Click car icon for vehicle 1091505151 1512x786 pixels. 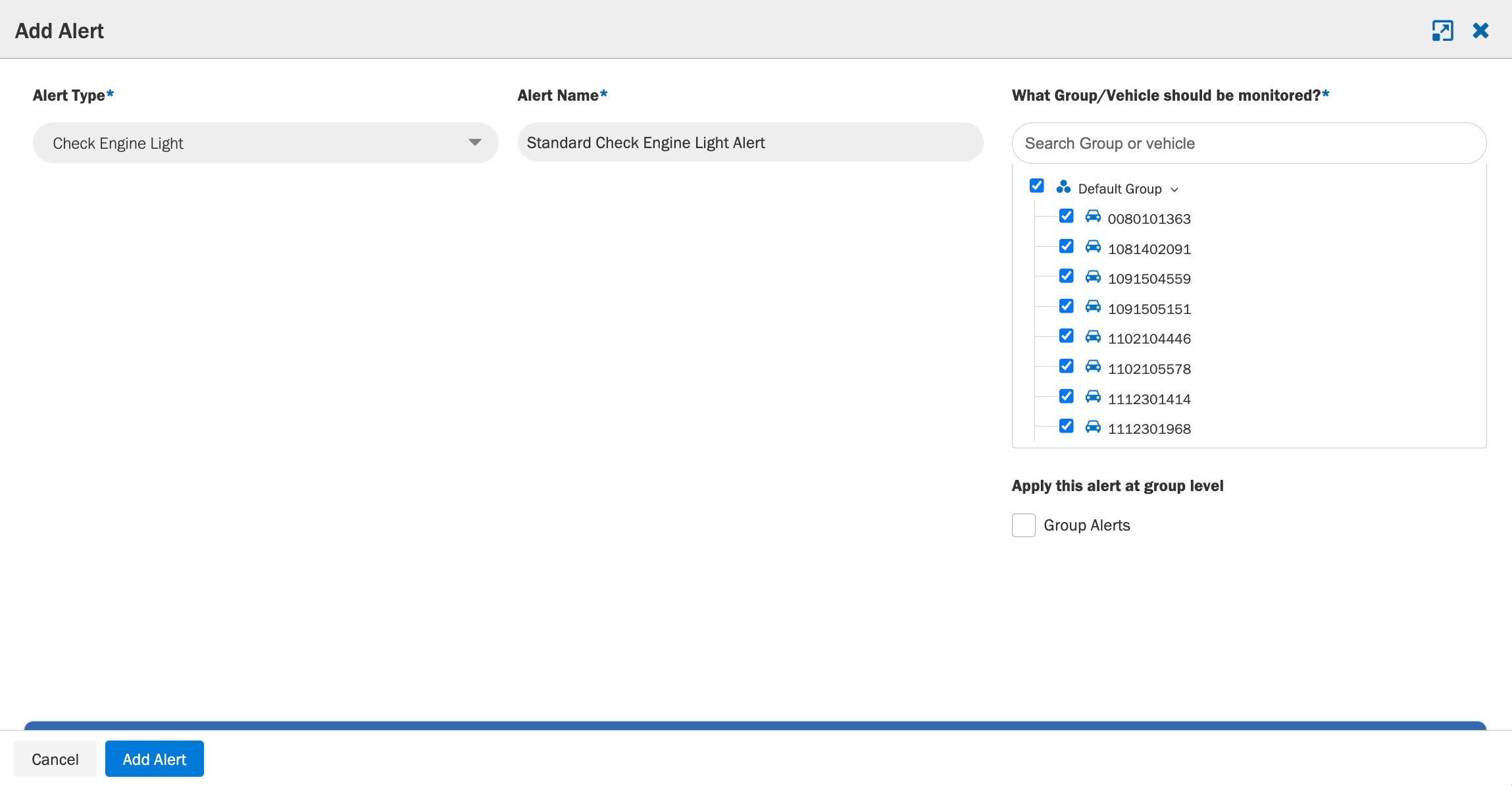coord(1093,306)
